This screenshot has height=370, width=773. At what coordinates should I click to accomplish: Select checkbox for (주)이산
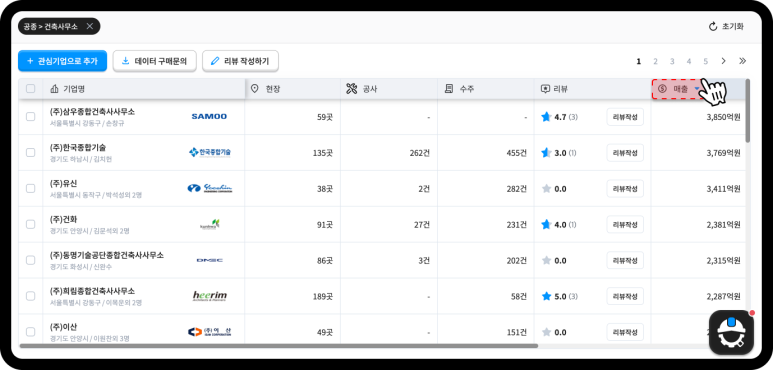[x=31, y=332]
